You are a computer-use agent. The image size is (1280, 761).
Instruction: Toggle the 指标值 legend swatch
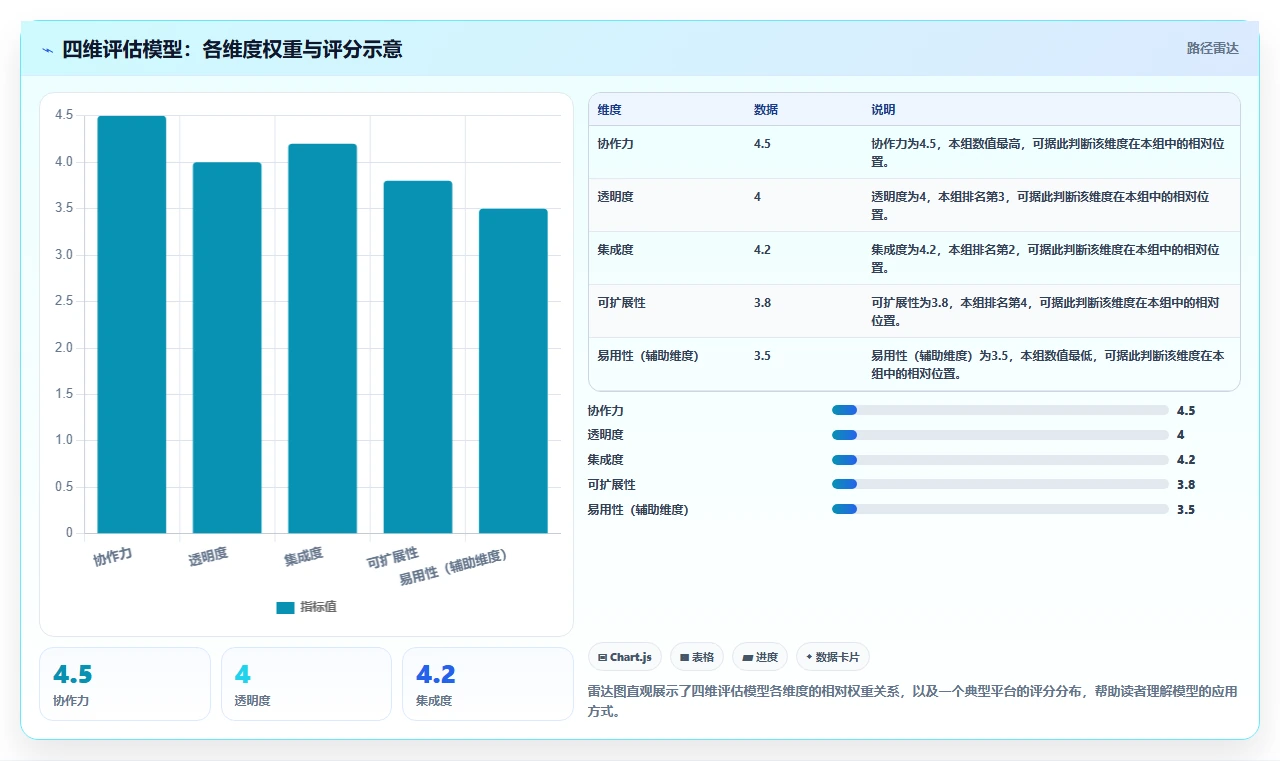[285, 607]
